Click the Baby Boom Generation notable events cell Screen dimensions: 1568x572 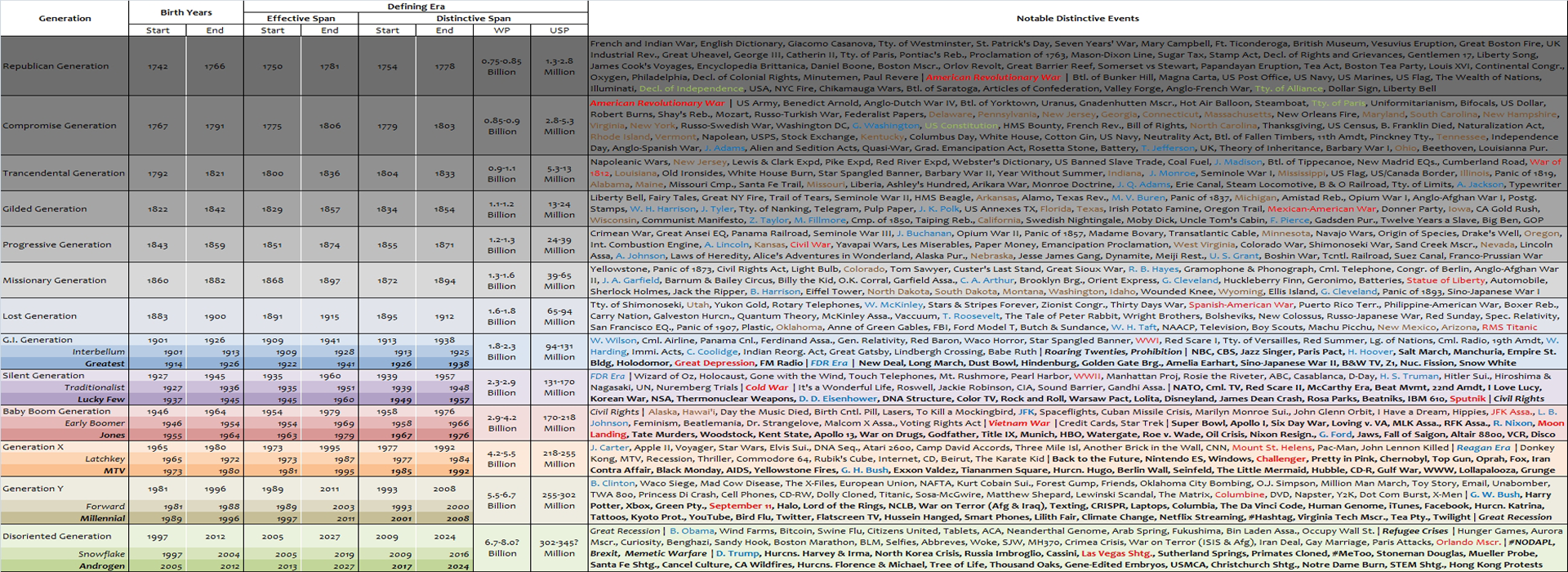1077,423
